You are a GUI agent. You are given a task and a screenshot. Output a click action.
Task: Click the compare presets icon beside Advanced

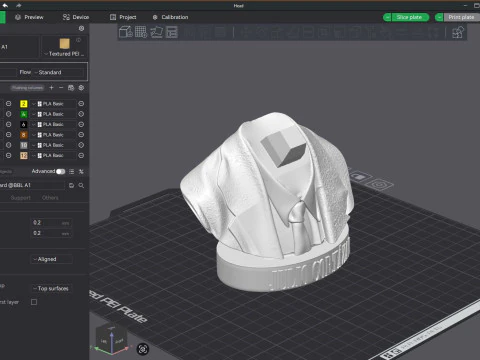[x=81, y=171]
